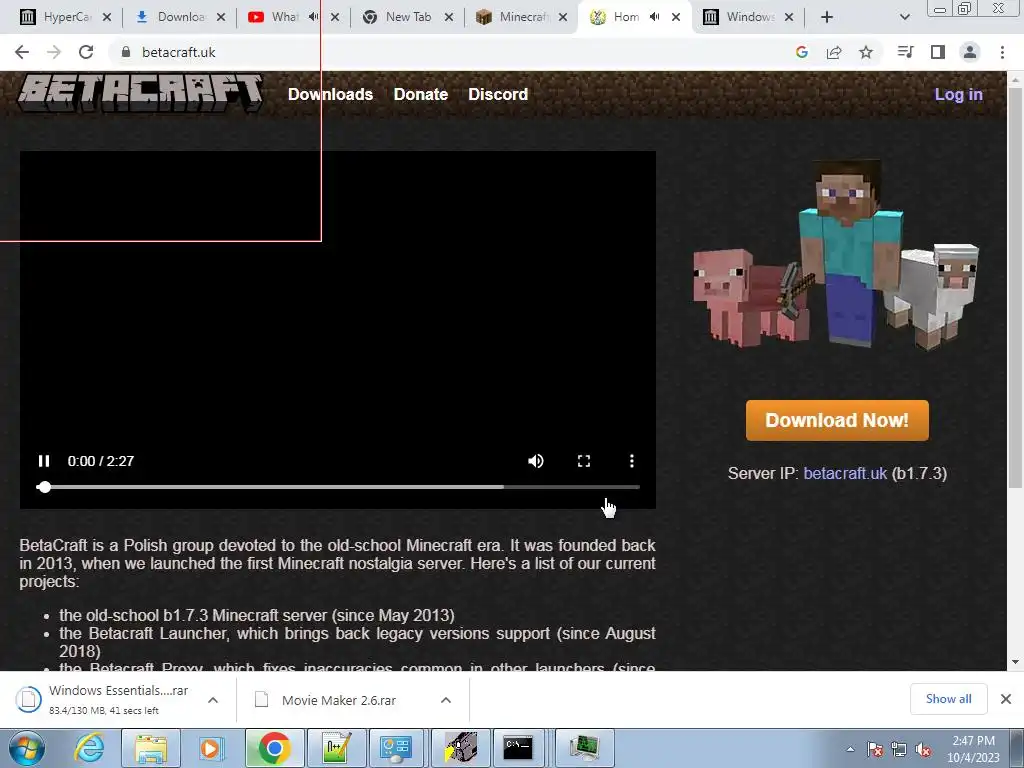Mute the video volume speaker icon

pyautogui.click(x=536, y=461)
